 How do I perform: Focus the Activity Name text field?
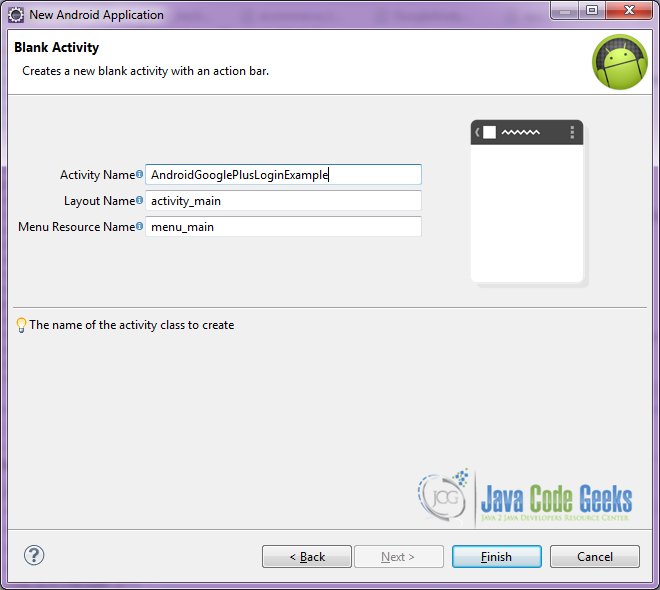[x=283, y=174]
